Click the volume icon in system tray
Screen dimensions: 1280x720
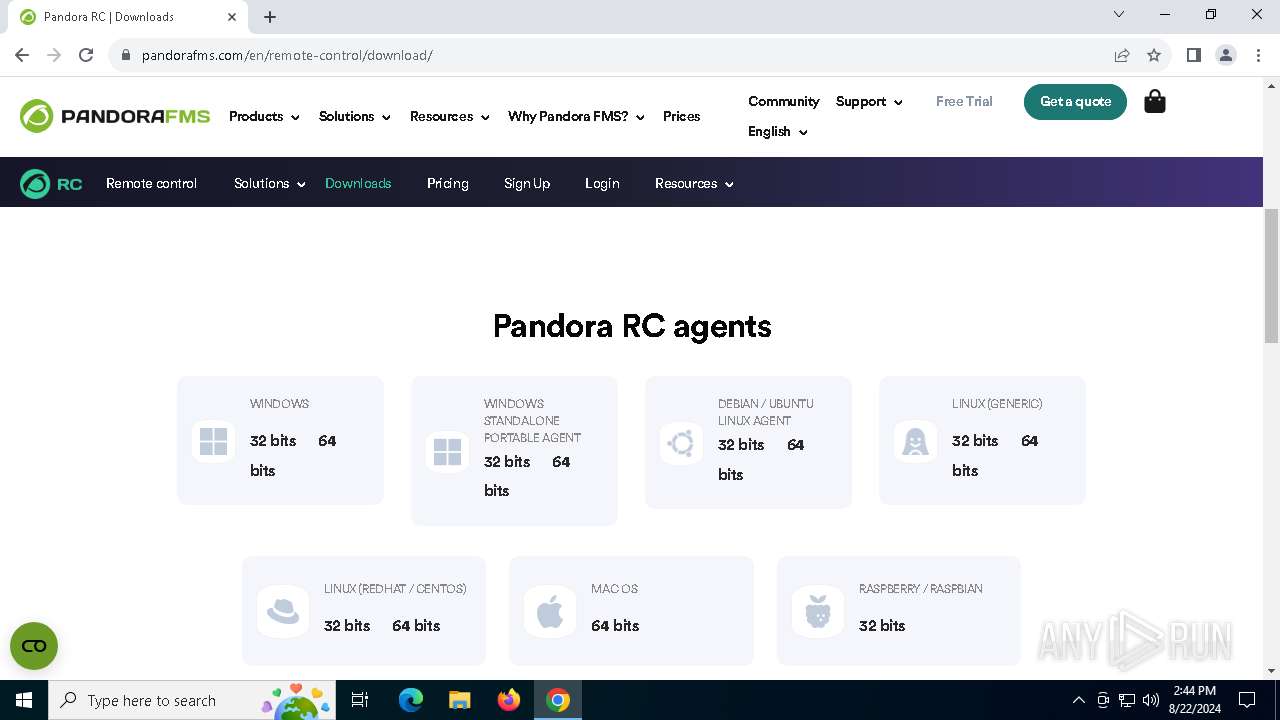click(1151, 700)
